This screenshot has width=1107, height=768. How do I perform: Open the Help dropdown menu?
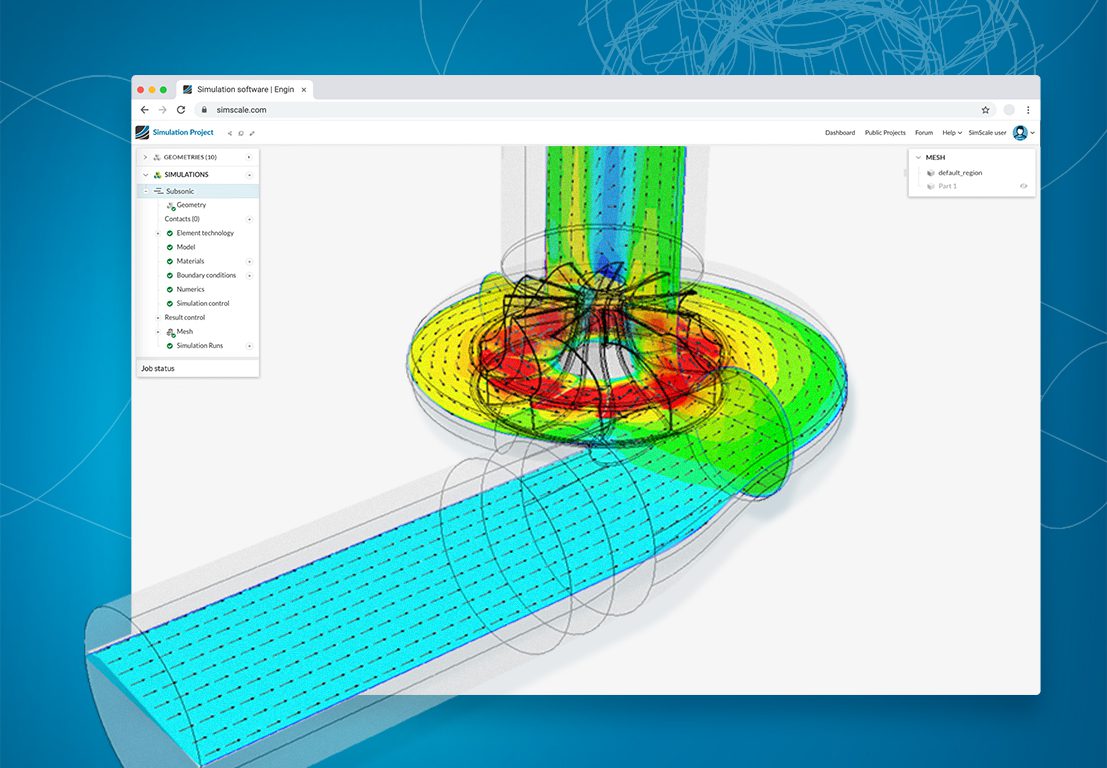tap(952, 133)
